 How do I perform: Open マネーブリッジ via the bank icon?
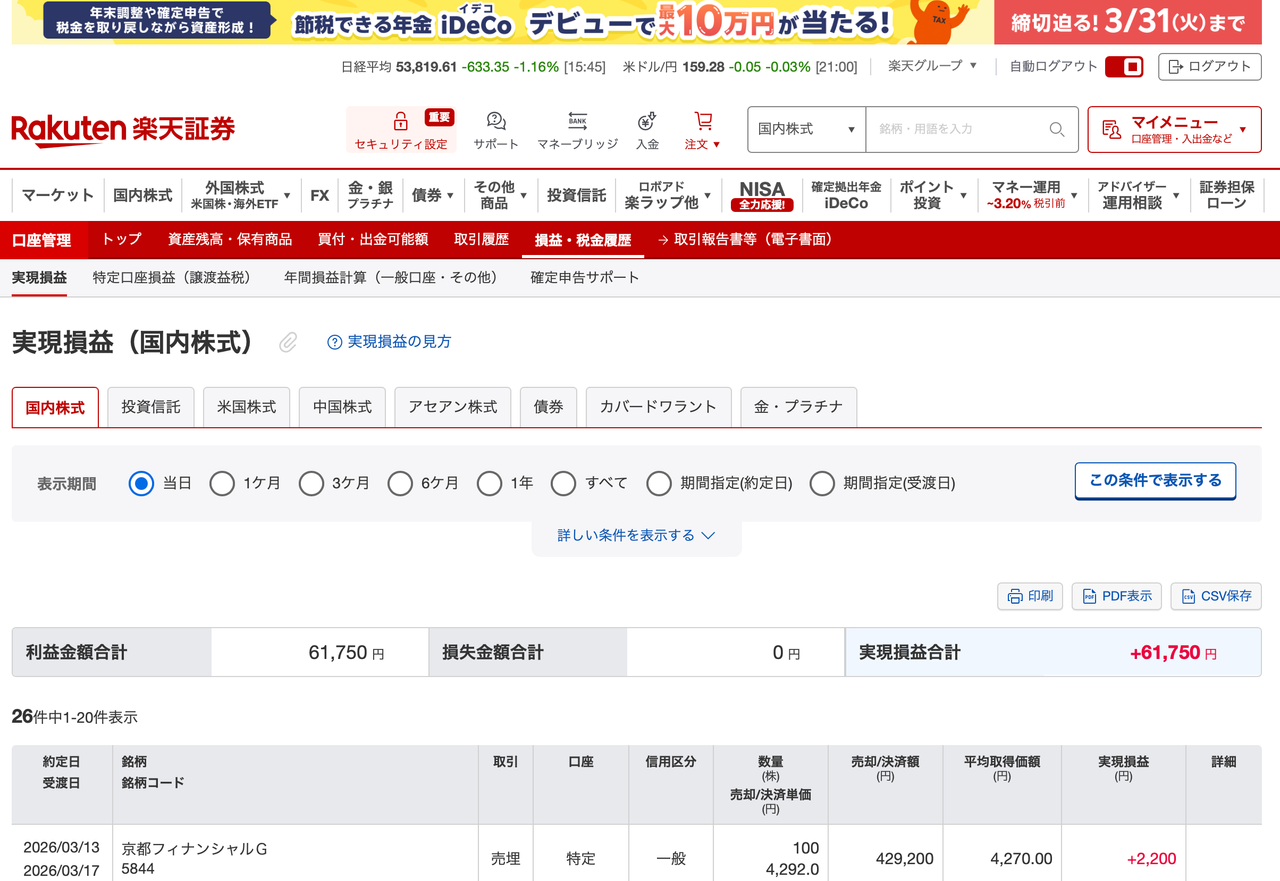point(577,120)
